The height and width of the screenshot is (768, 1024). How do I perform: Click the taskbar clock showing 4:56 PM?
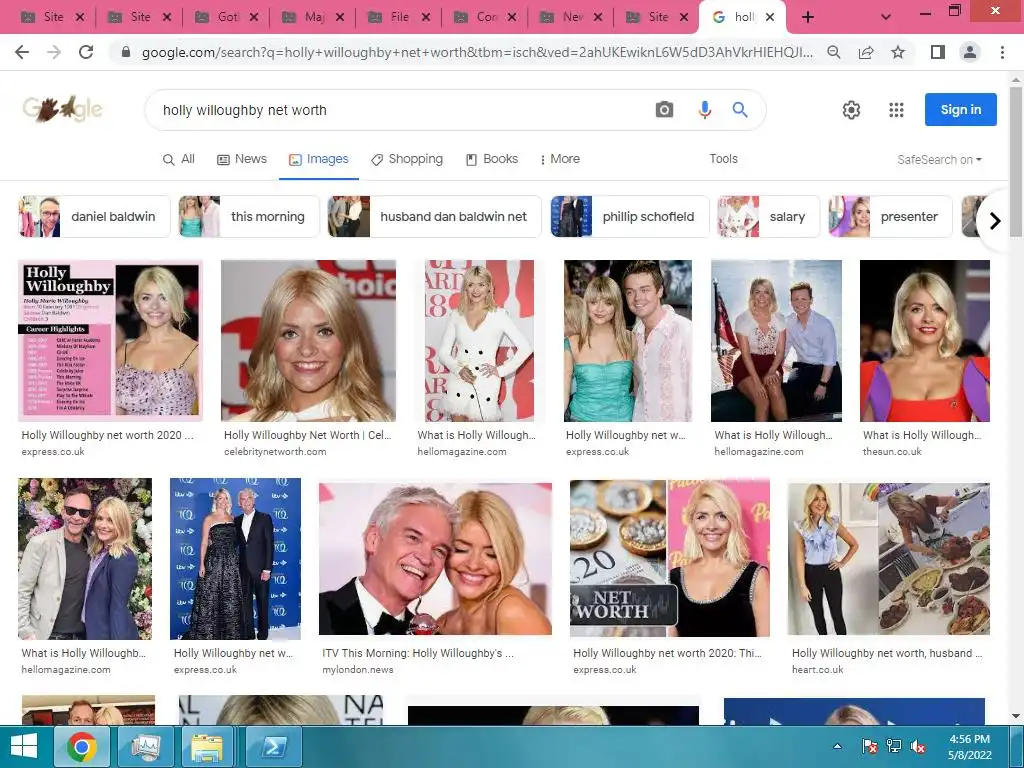coord(970,746)
